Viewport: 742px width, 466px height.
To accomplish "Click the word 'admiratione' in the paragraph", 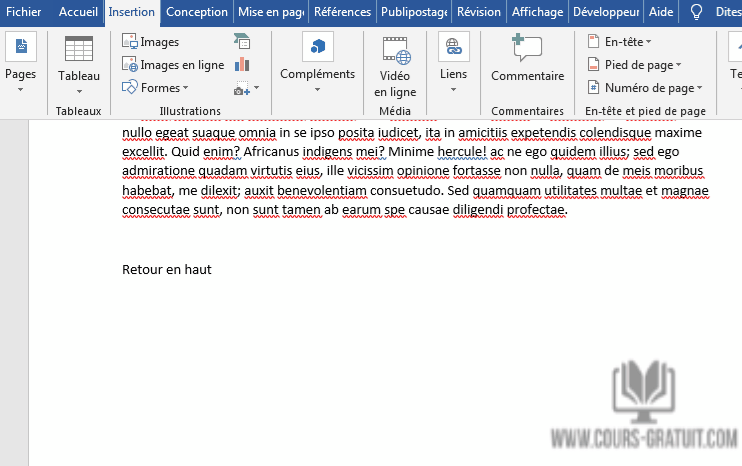I will [159, 170].
